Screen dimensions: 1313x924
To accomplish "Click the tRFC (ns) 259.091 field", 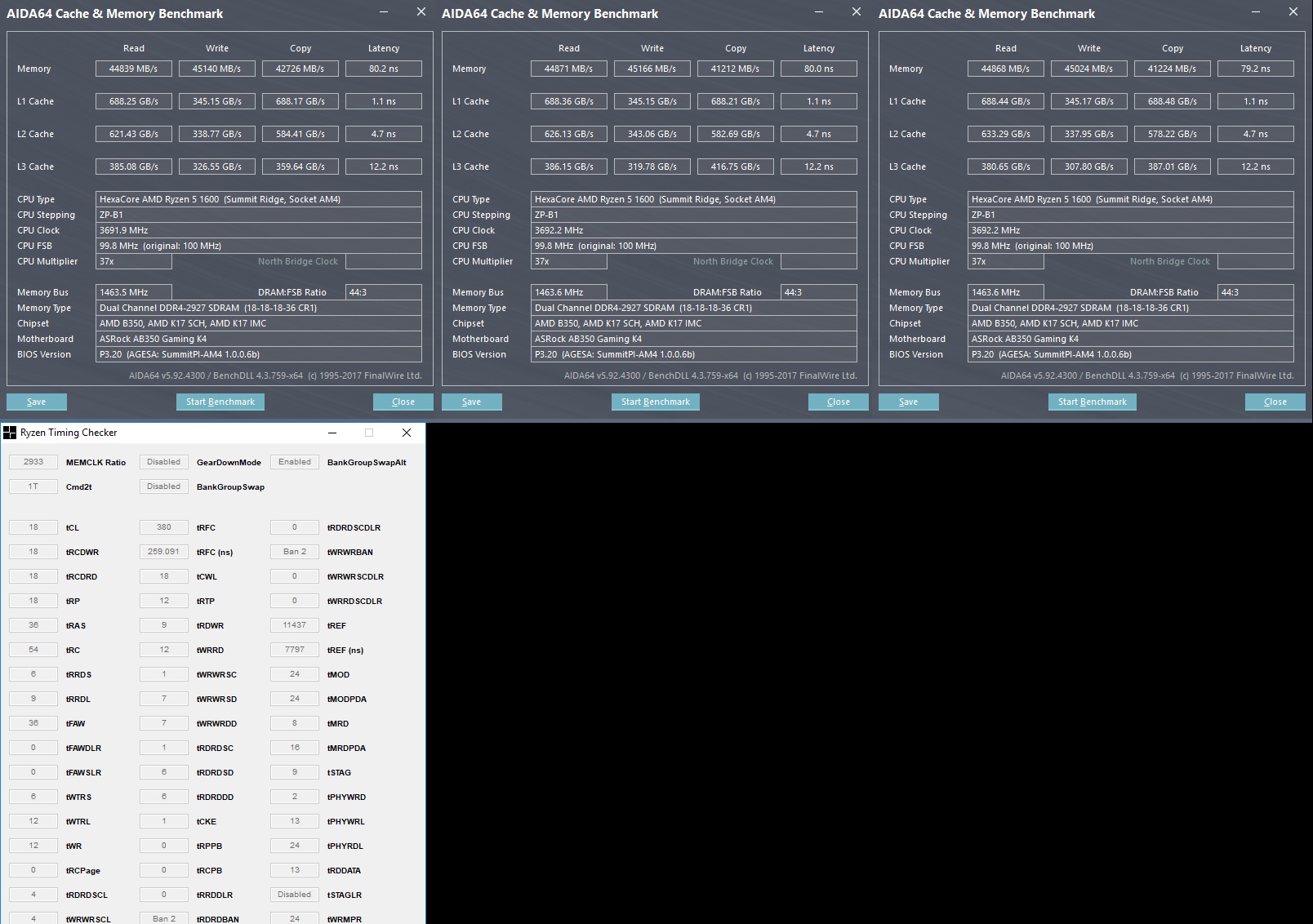I will [x=164, y=552].
